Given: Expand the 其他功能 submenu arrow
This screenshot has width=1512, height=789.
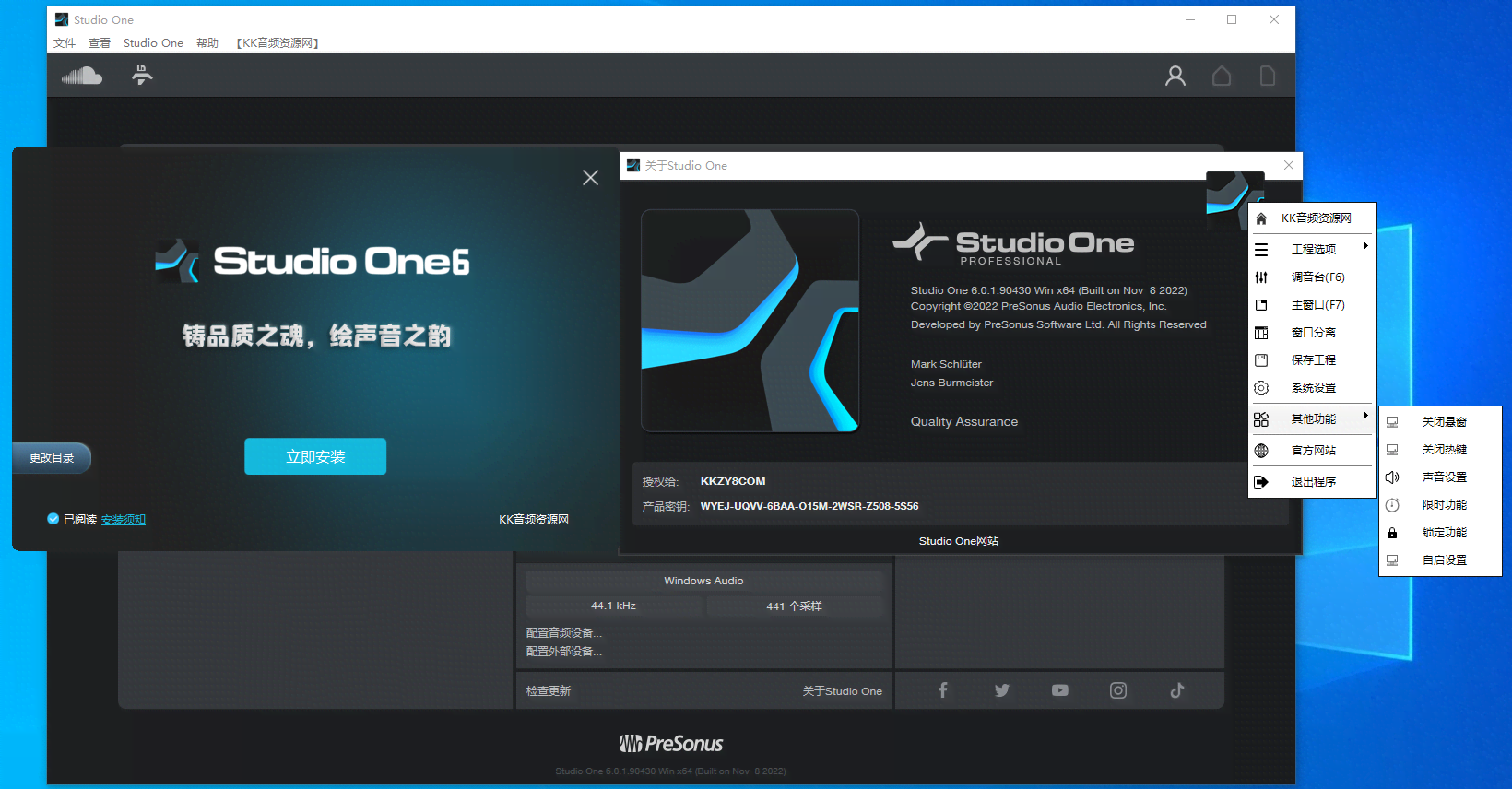Looking at the screenshot, I should (1365, 416).
